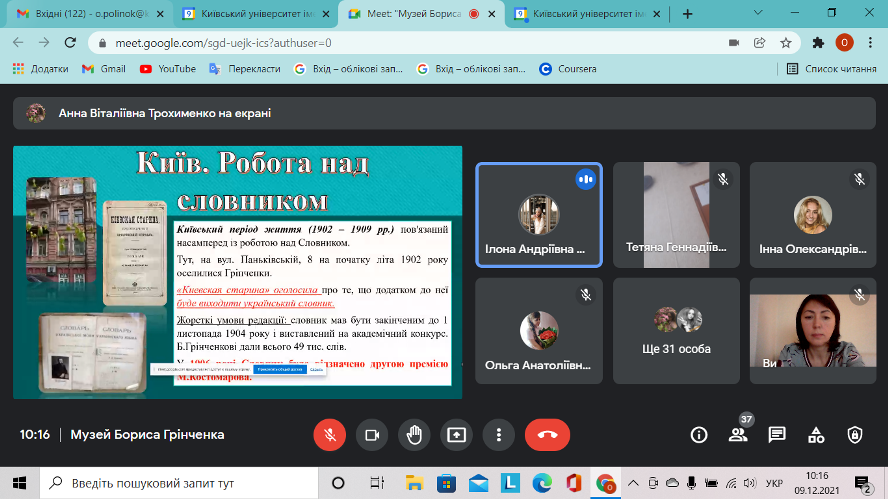This screenshot has height=499, width=888.
Task: Open host controls shield icon
Action: (x=855, y=435)
